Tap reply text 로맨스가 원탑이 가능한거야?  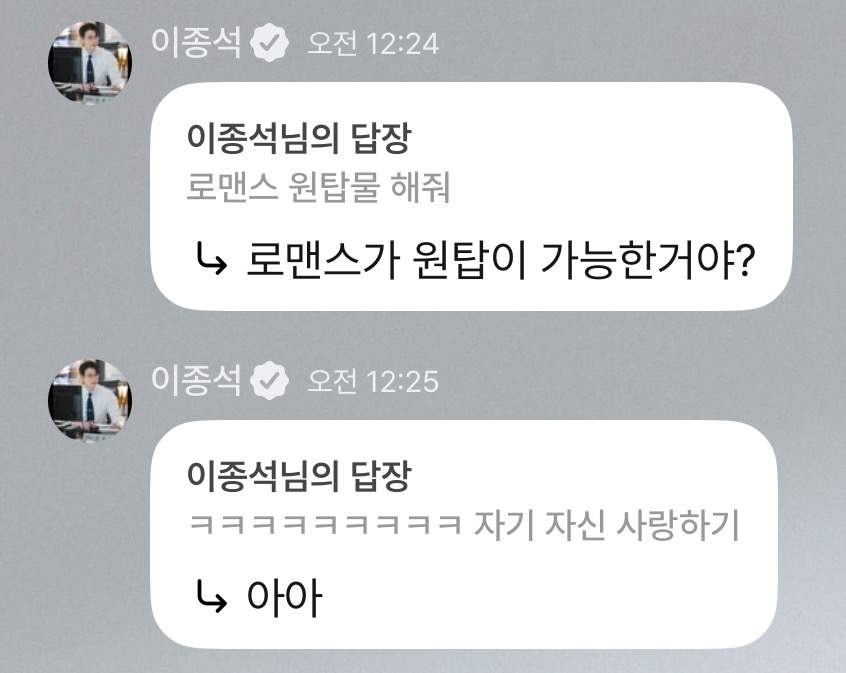(x=500, y=261)
